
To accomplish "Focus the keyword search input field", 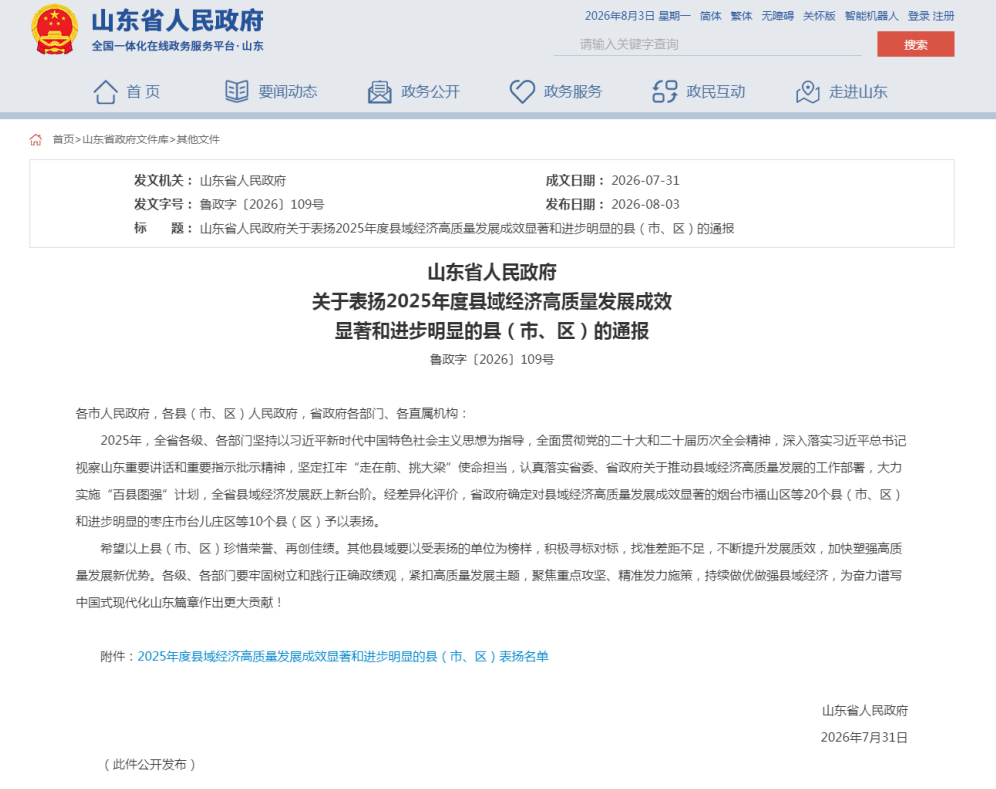I will pos(707,44).
